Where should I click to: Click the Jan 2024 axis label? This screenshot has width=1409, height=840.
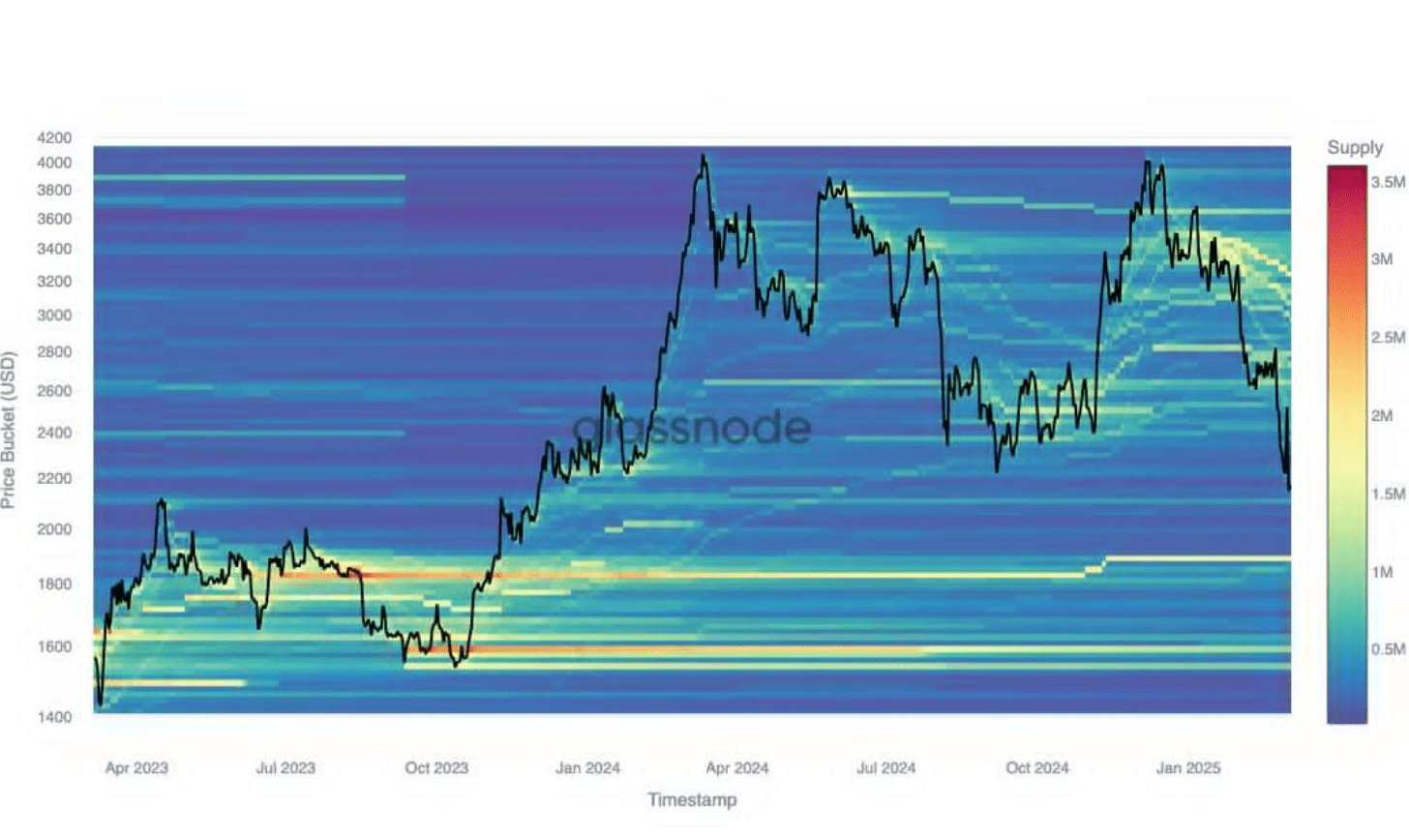tap(587, 767)
